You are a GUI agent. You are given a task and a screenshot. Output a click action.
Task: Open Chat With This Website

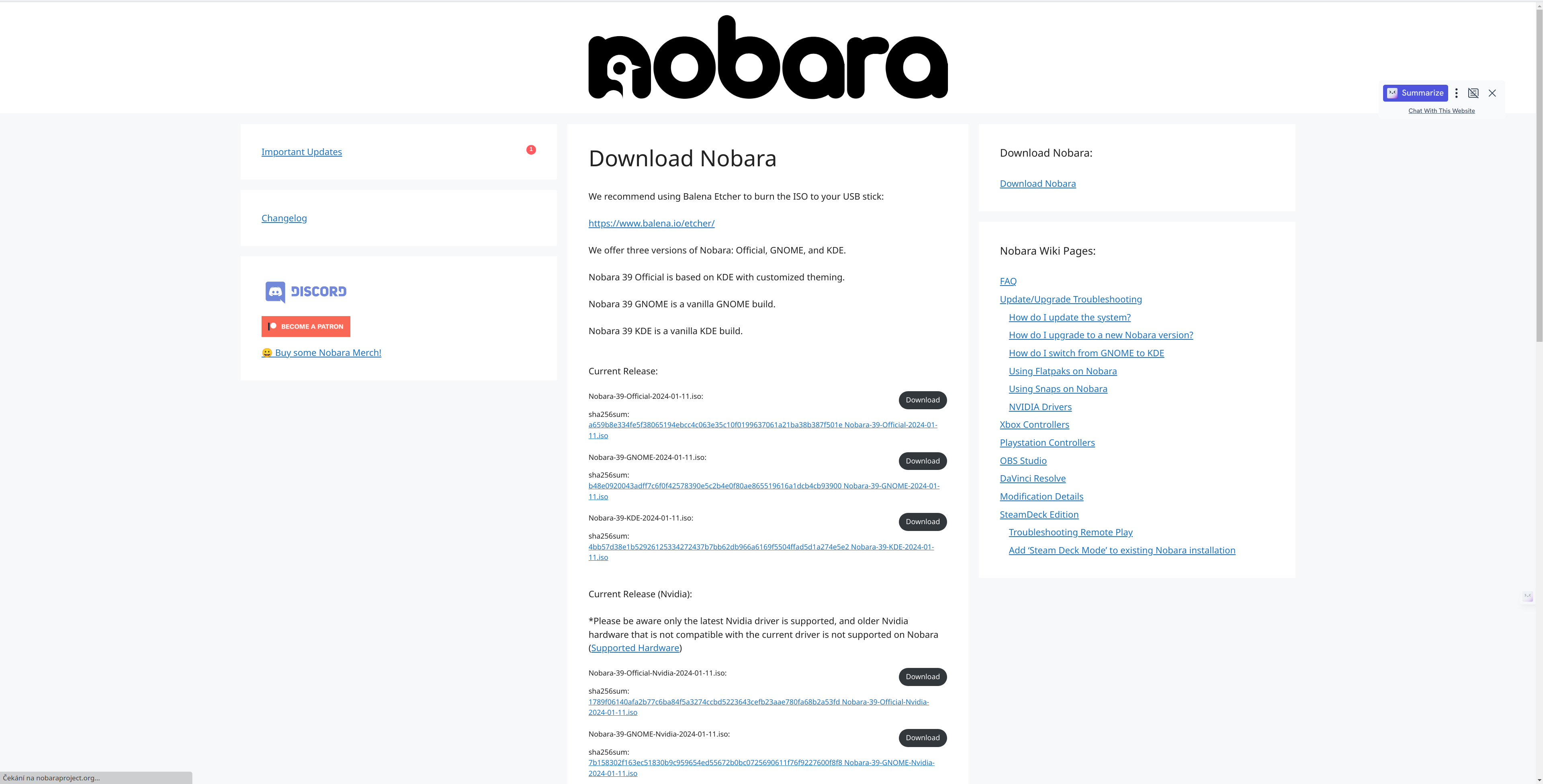1441,111
